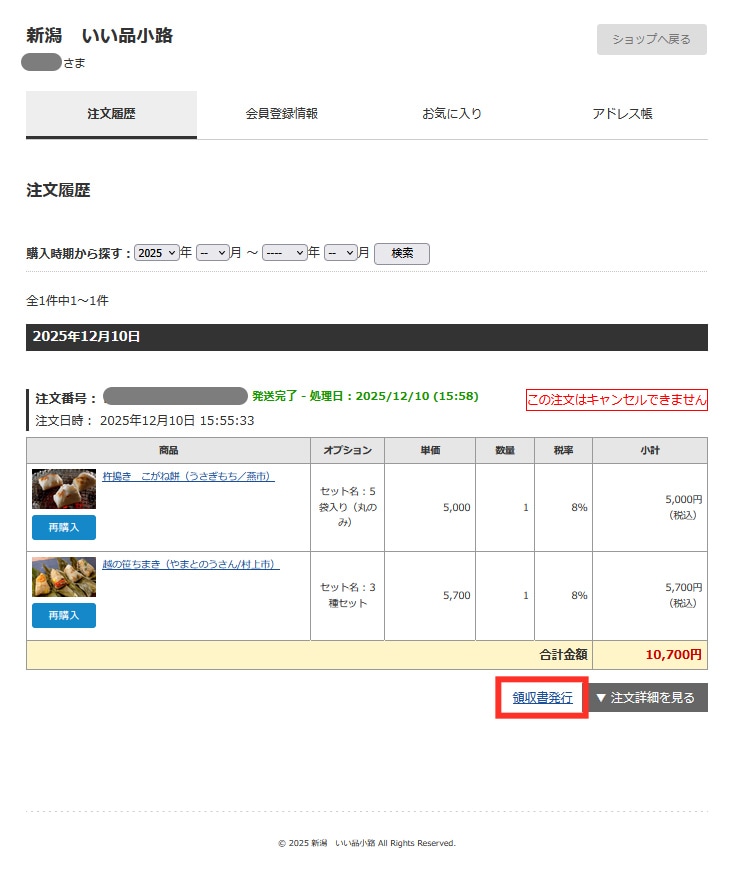Click the red この注文はキャンセルできません notice
The height and width of the screenshot is (886, 732).
coord(616,400)
